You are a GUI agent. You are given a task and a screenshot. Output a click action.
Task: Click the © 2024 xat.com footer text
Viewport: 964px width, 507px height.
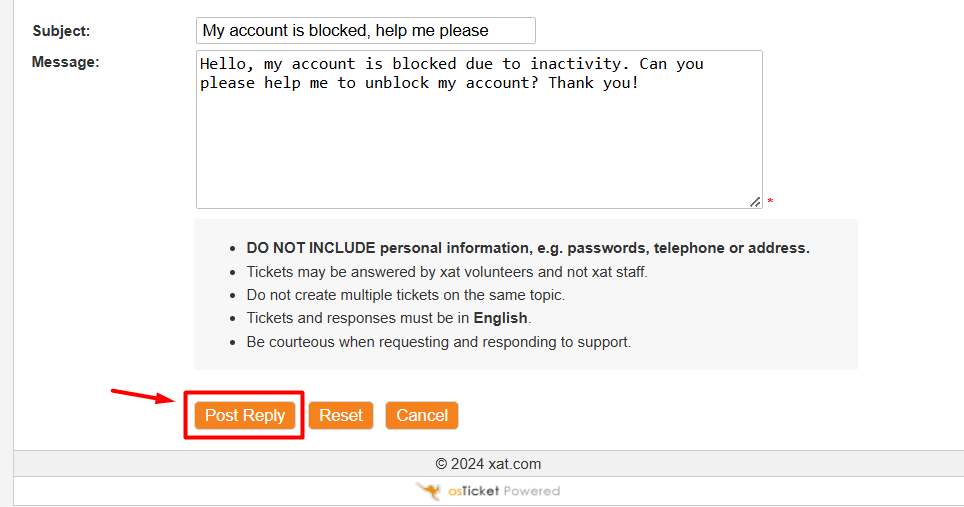(x=488, y=464)
